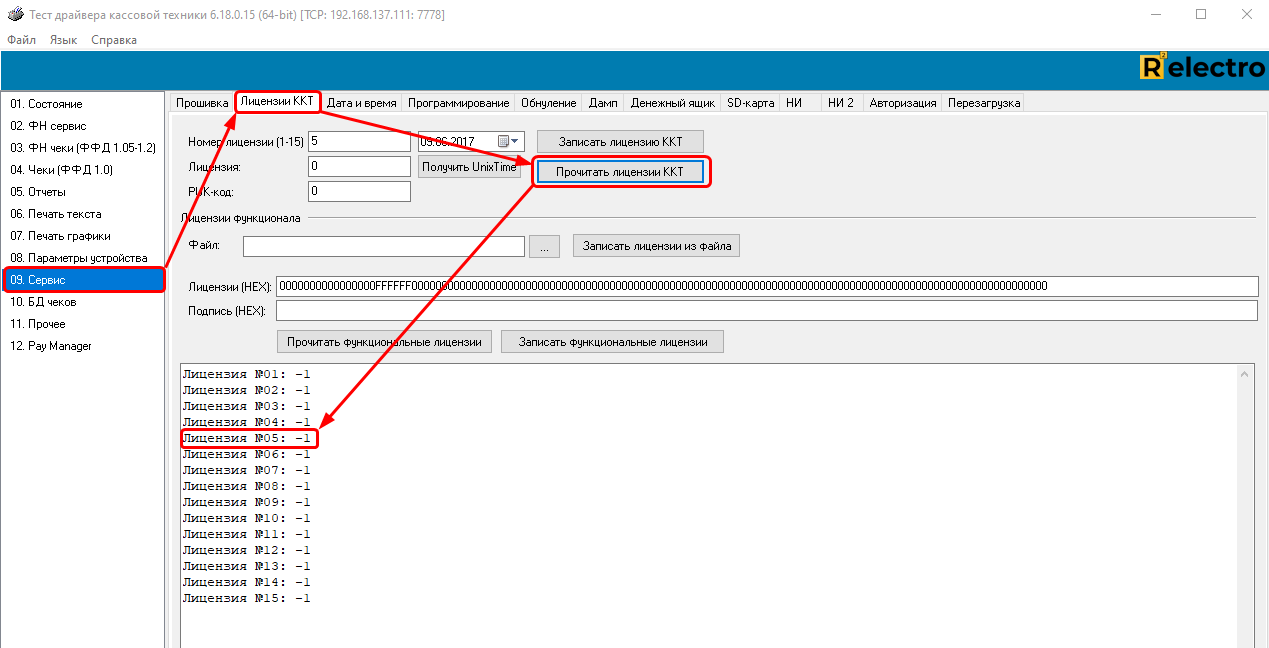1269x648 pixels.
Task: Open the Файл menu
Action: click(x=21, y=40)
